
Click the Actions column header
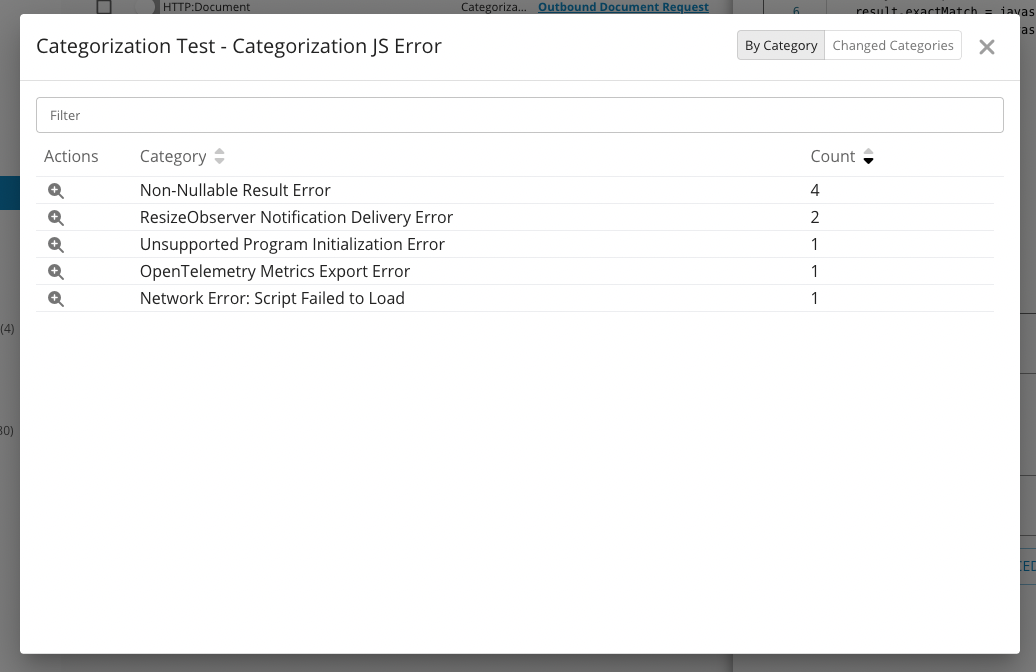click(x=71, y=156)
